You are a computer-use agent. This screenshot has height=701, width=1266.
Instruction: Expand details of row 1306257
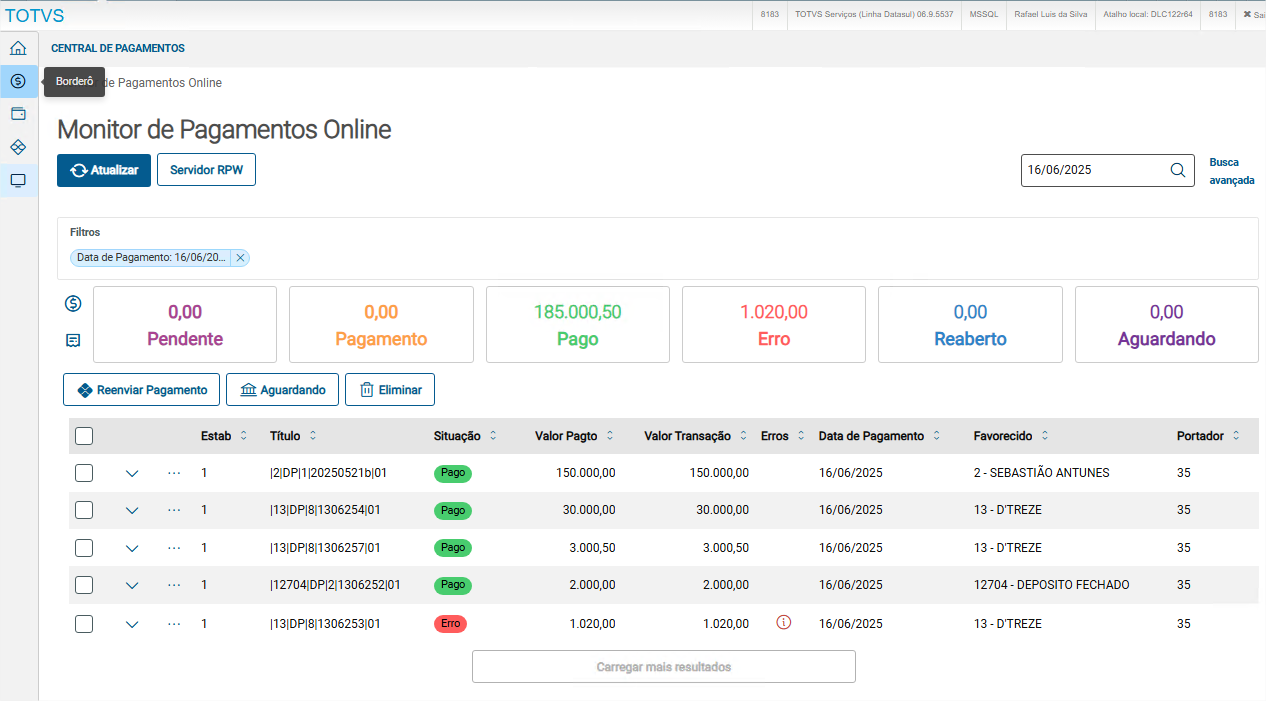tap(132, 548)
